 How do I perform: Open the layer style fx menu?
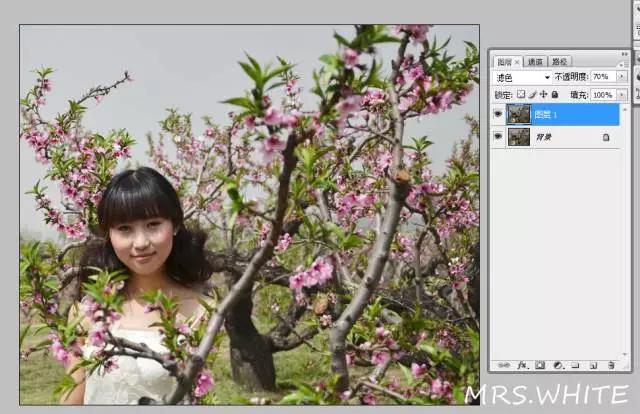point(521,366)
